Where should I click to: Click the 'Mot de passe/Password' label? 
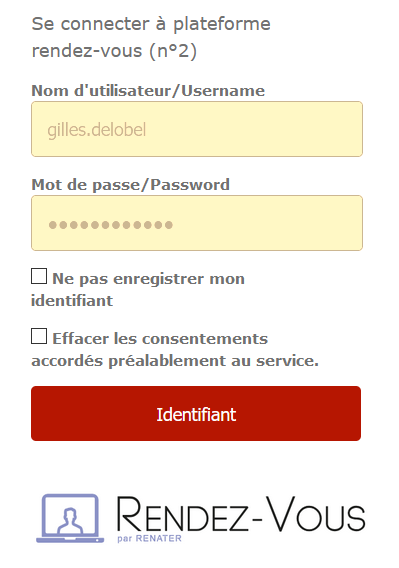click(130, 185)
